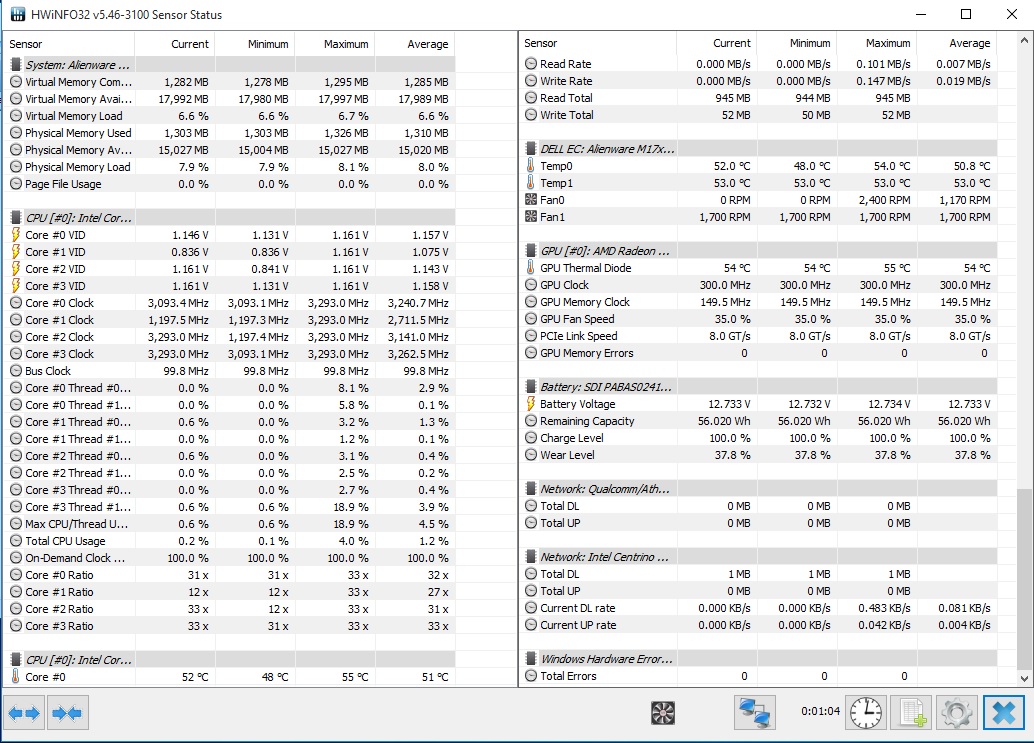
Task: Click the expand columns arrows button
Action: (x=24, y=713)
